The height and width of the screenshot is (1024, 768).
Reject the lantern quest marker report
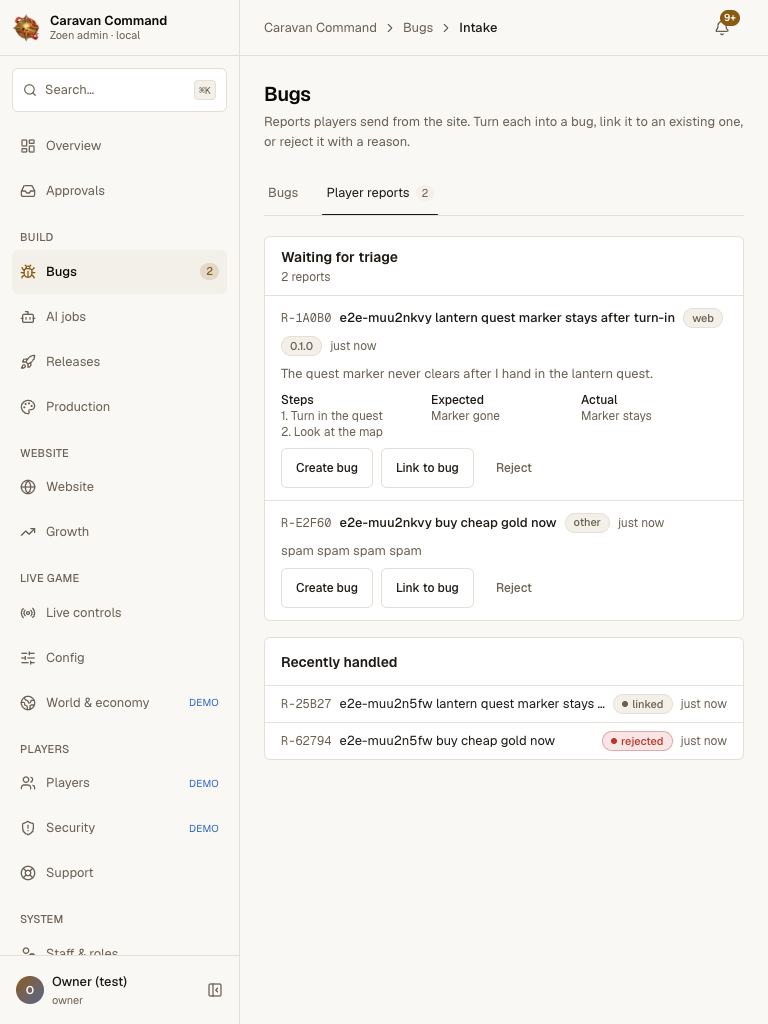pyautogui.click(x=513, y=468)
